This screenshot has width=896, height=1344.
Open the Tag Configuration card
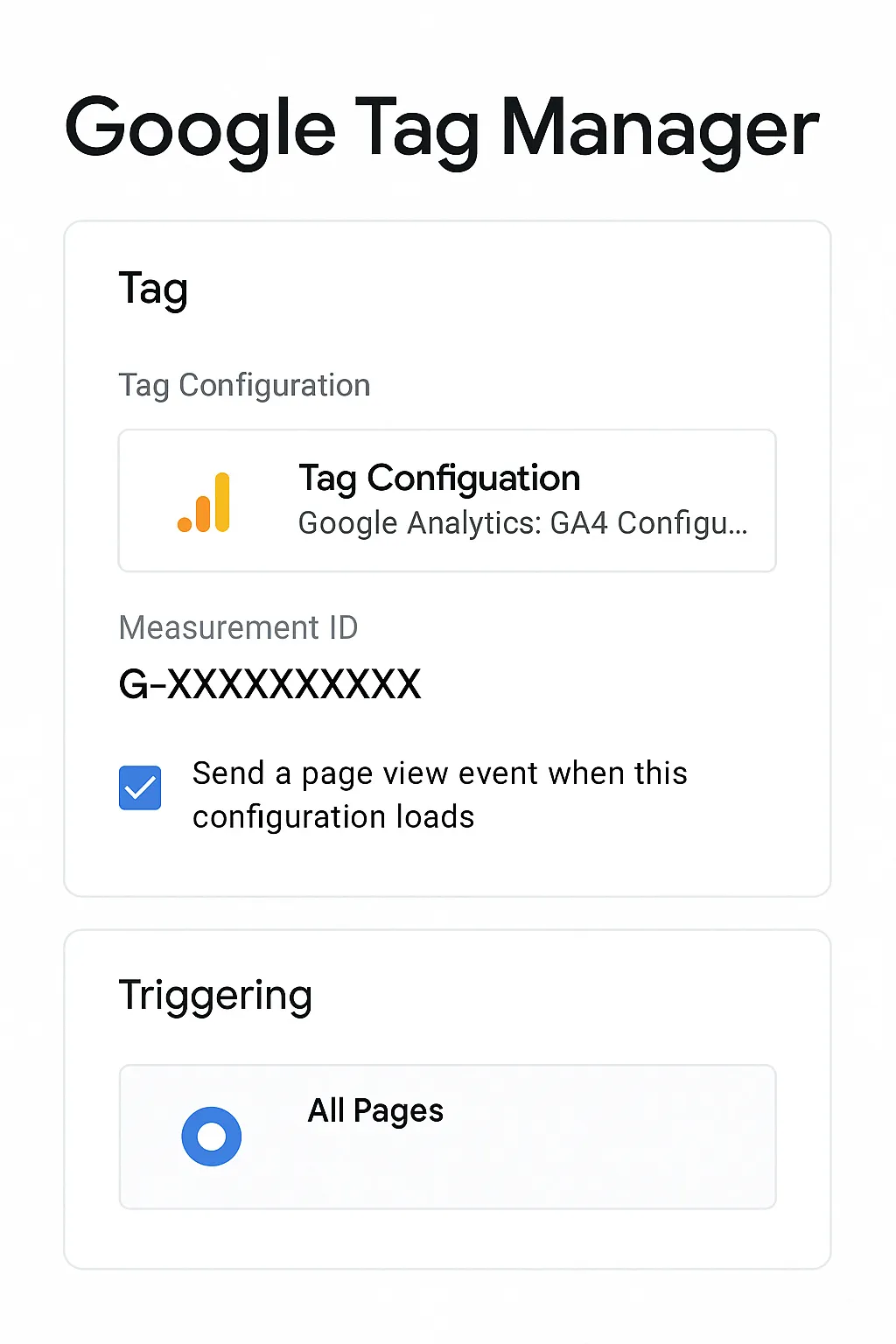(x=447, y=500)
